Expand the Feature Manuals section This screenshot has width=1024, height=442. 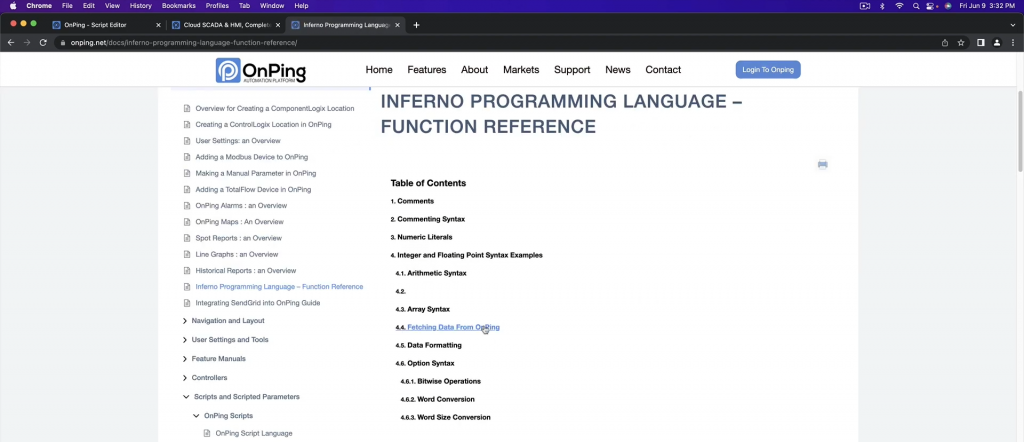[x=185, y=358]
